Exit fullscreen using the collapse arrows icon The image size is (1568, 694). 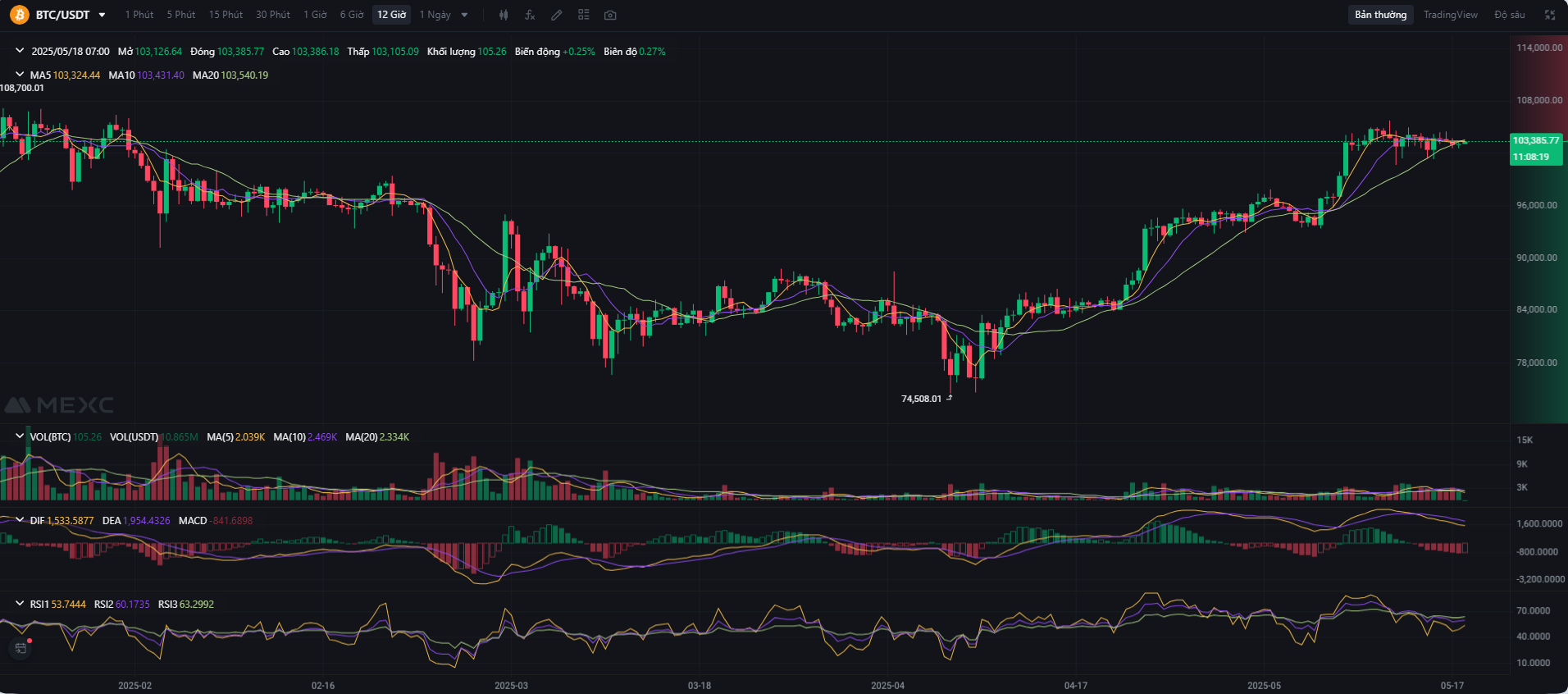(x=1550, y=15)
